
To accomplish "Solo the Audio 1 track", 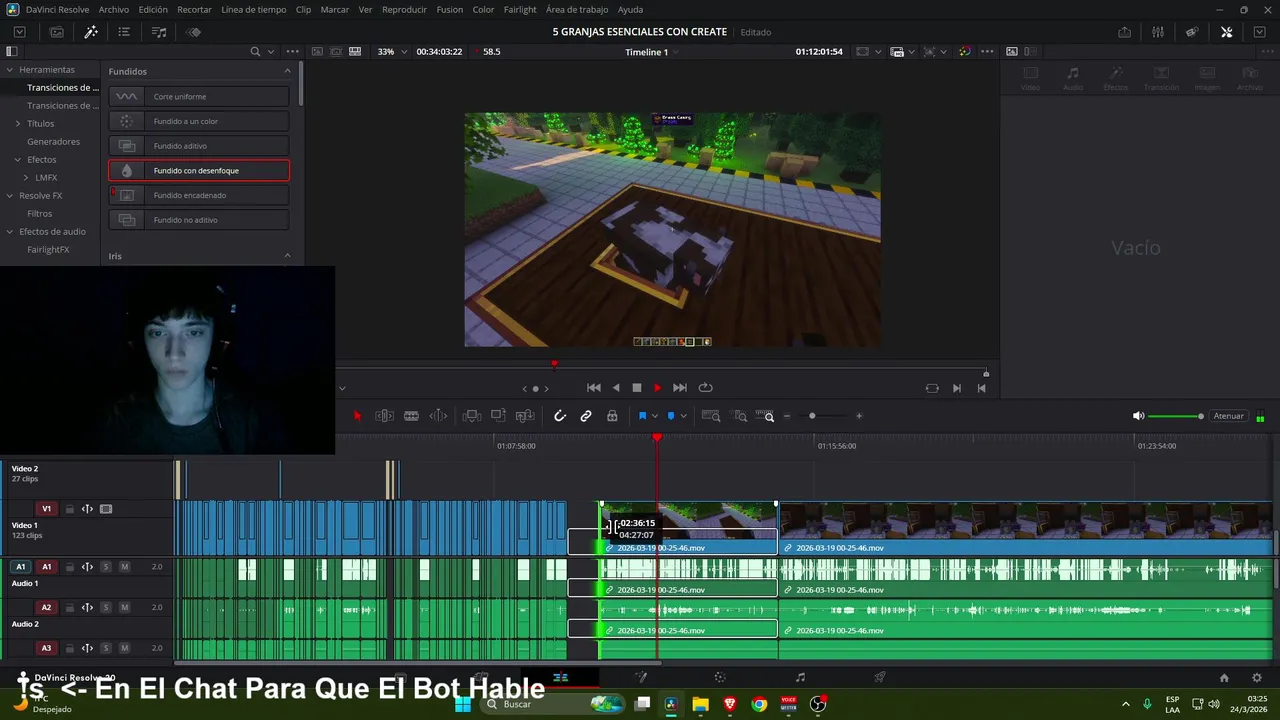I will [x=106, y=567].
